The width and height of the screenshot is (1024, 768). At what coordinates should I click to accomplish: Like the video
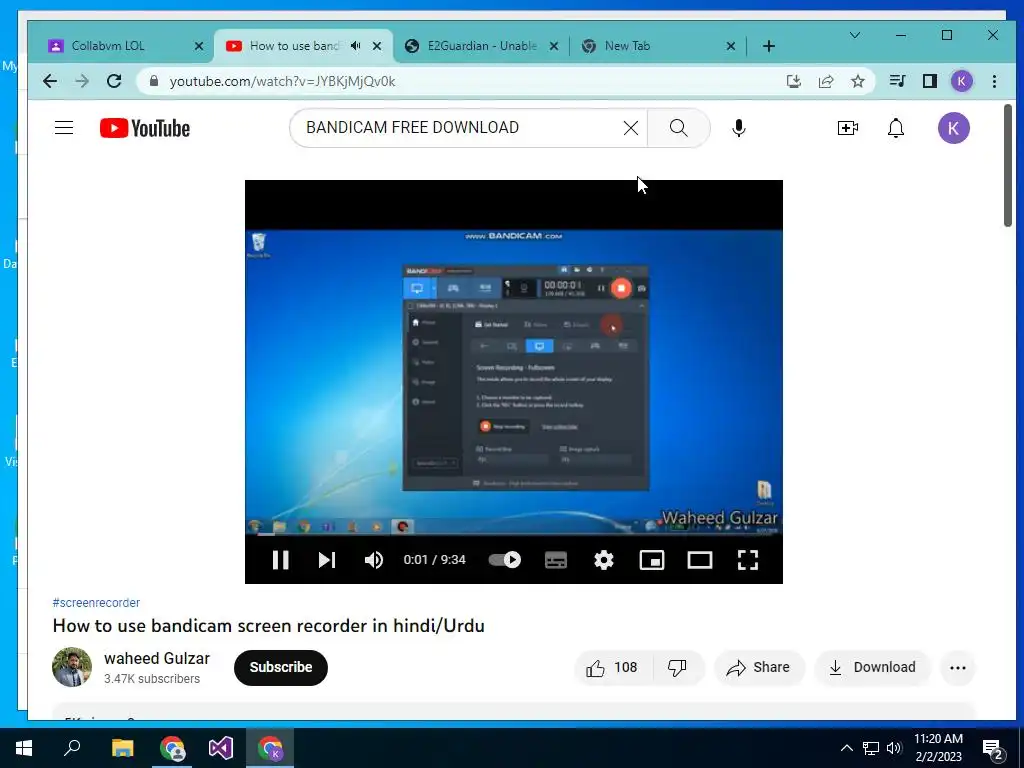613,667
